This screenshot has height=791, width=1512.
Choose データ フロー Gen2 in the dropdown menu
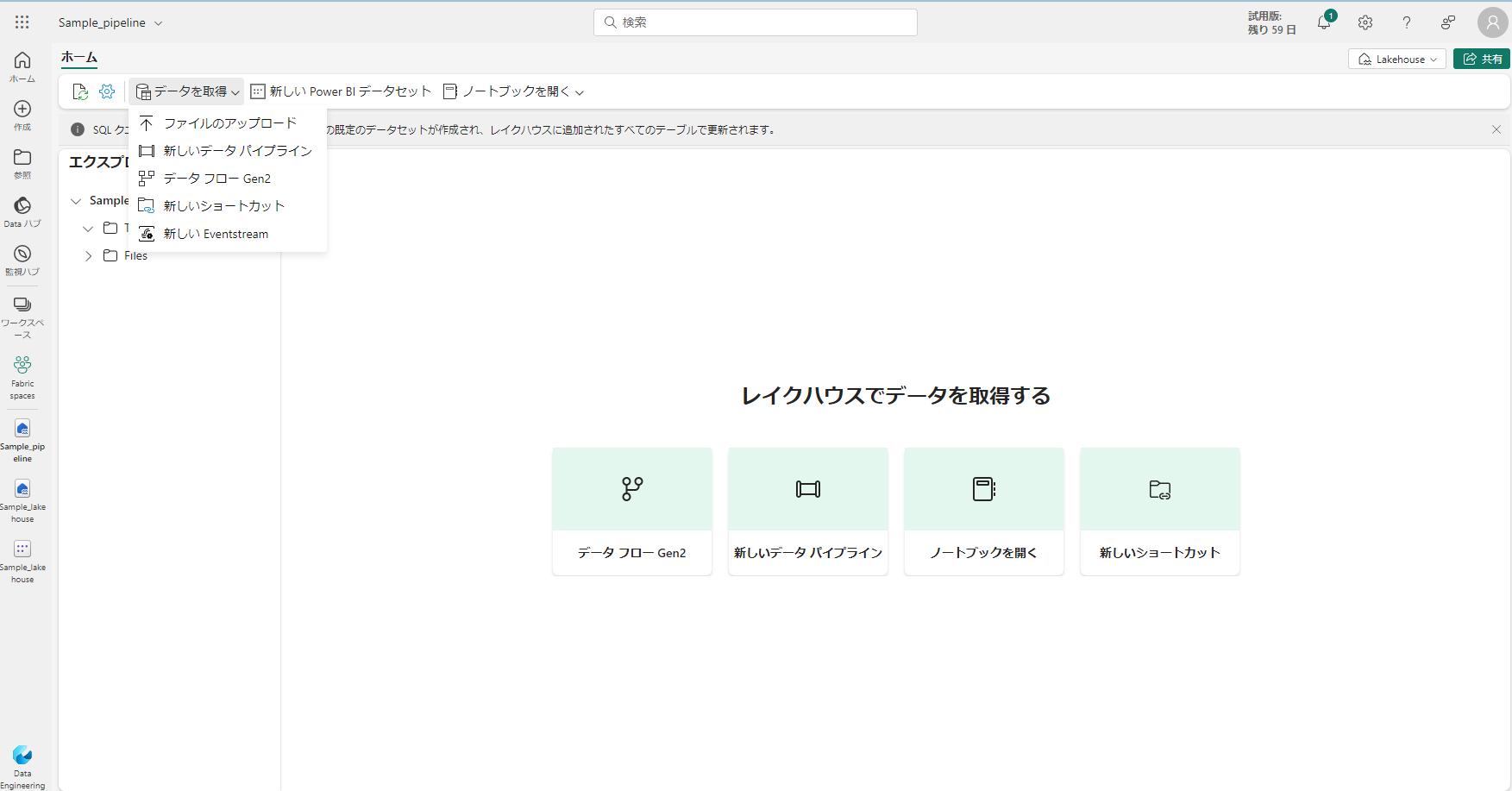pos(228,179)
